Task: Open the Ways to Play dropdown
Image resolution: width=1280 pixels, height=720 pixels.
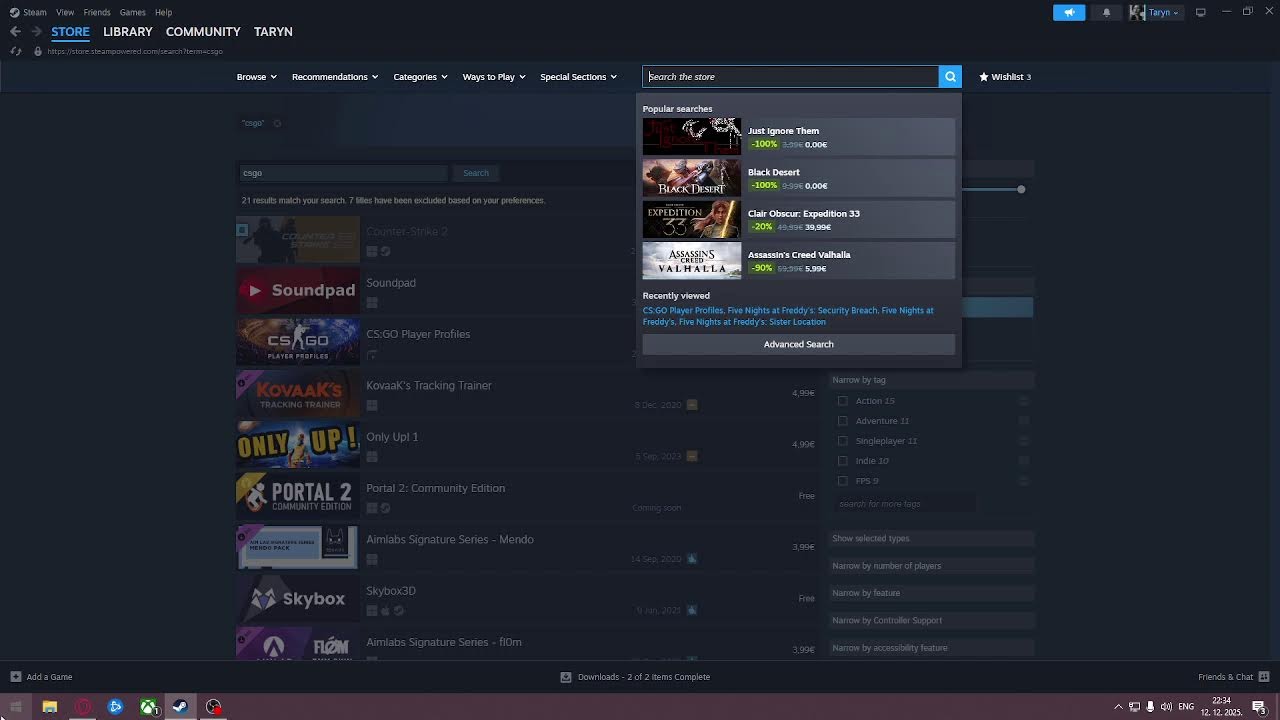Action: pyautogui.click(x=494, y=77)
